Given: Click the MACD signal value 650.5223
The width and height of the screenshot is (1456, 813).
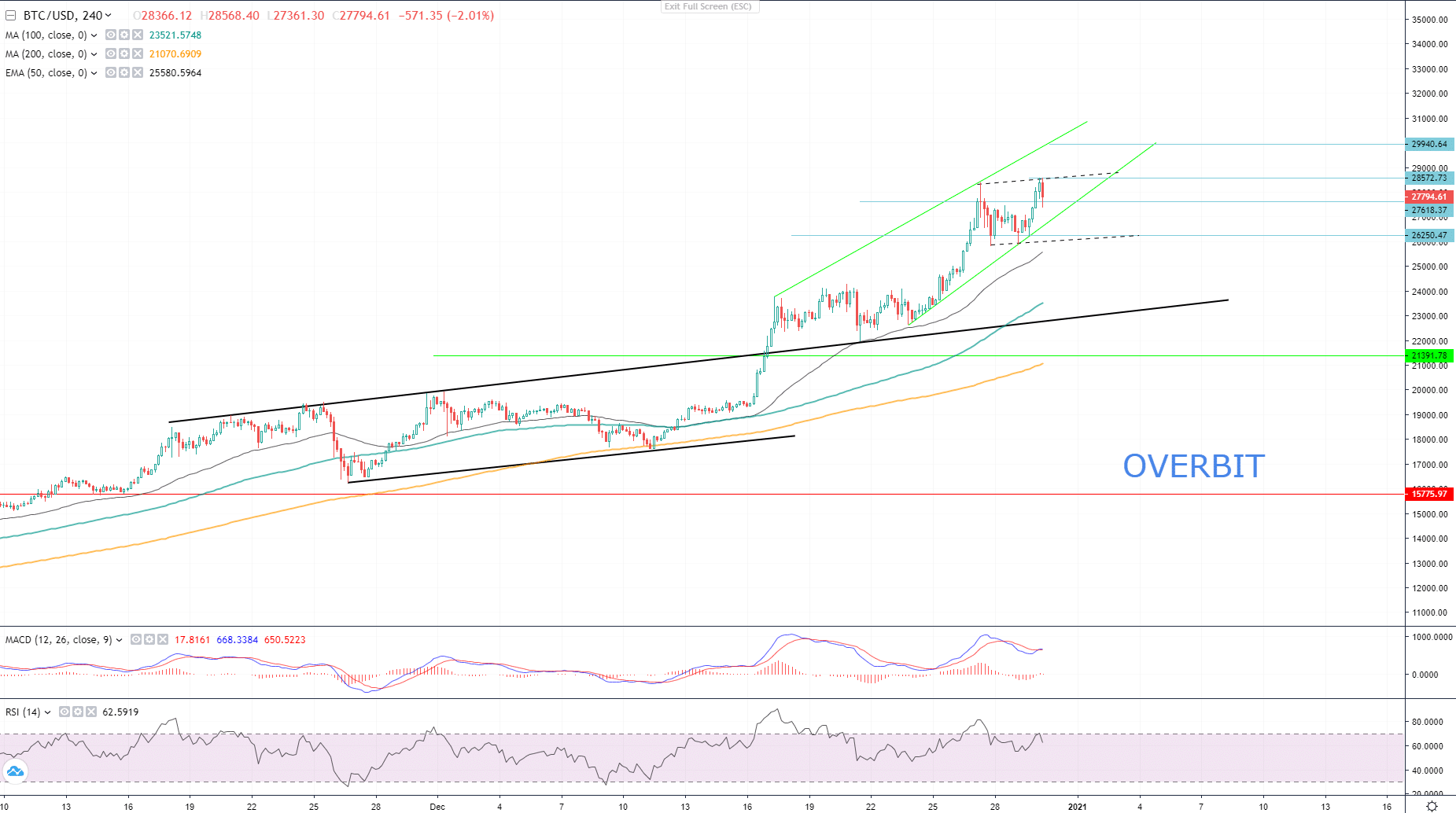Looking at the screenshot, I should coord(285,640).
